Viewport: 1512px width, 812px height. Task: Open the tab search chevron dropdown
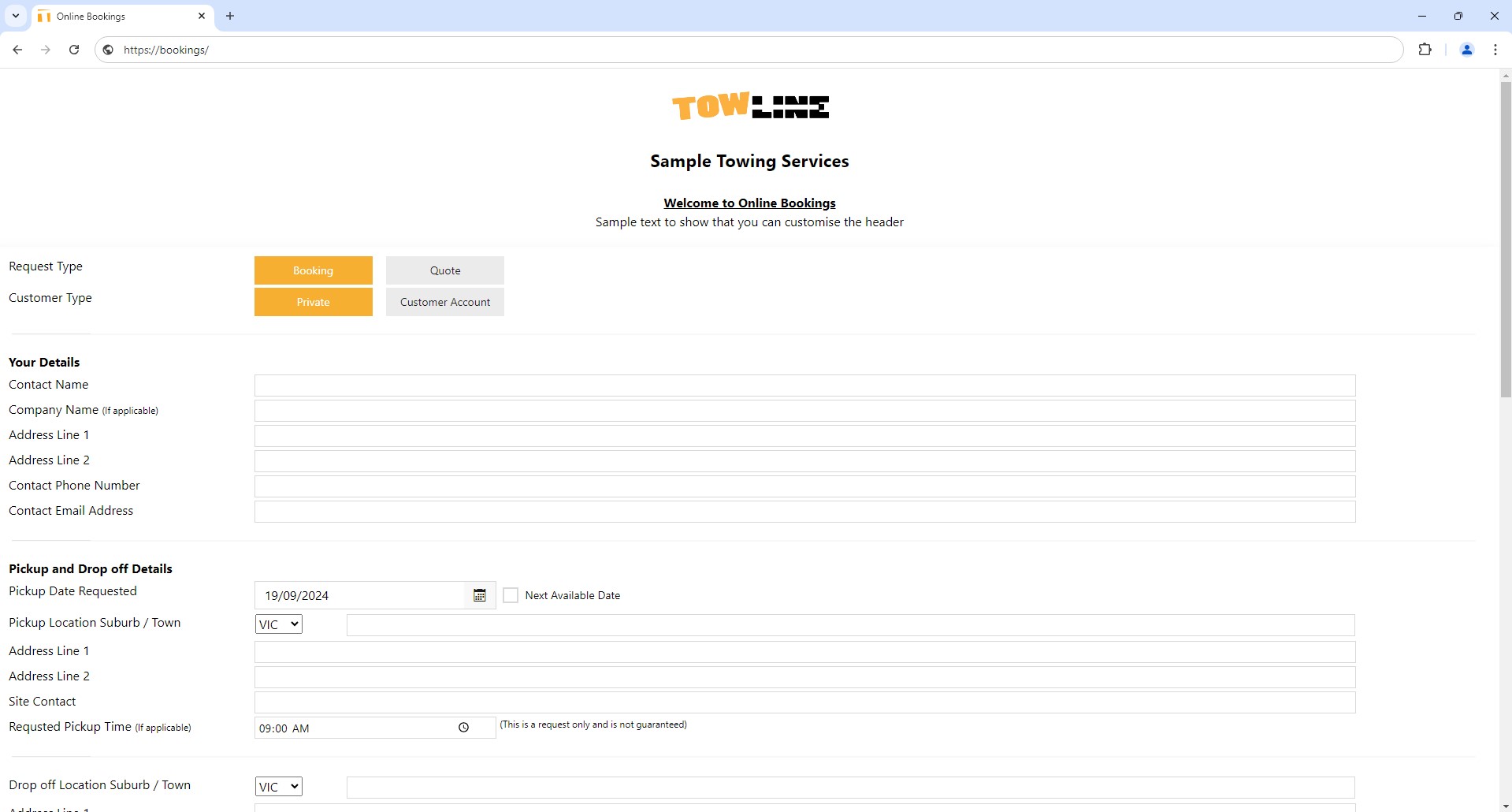pos(15,16)
